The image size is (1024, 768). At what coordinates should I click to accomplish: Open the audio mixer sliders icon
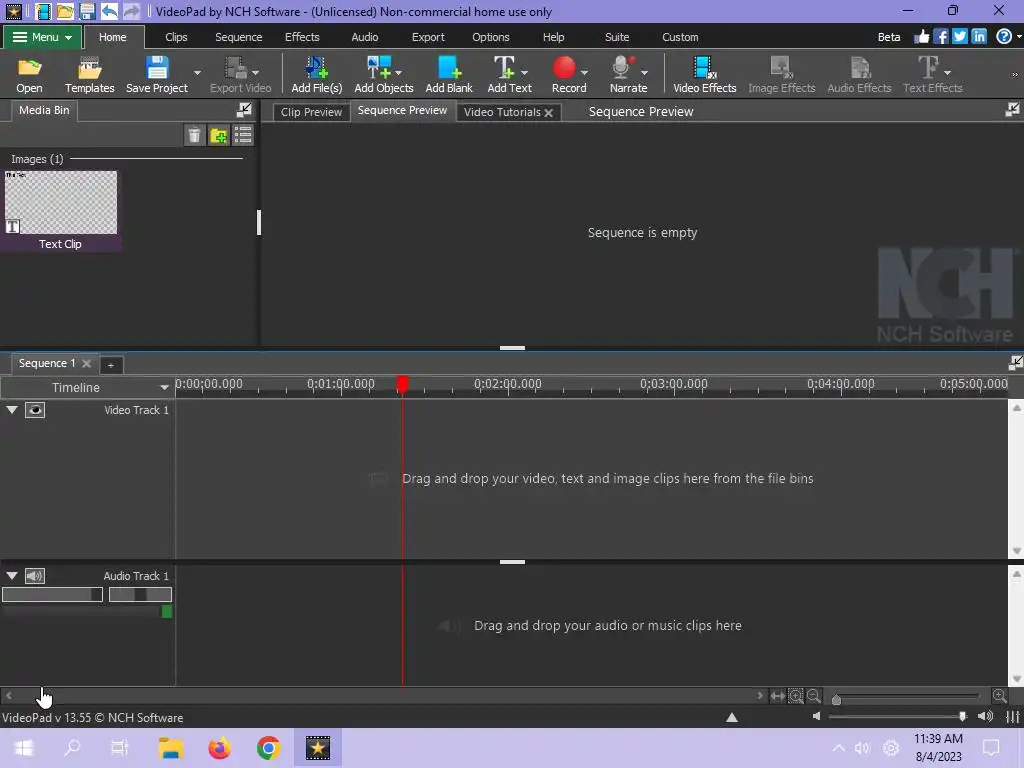pyautogui.click(x=1013, y=717)
